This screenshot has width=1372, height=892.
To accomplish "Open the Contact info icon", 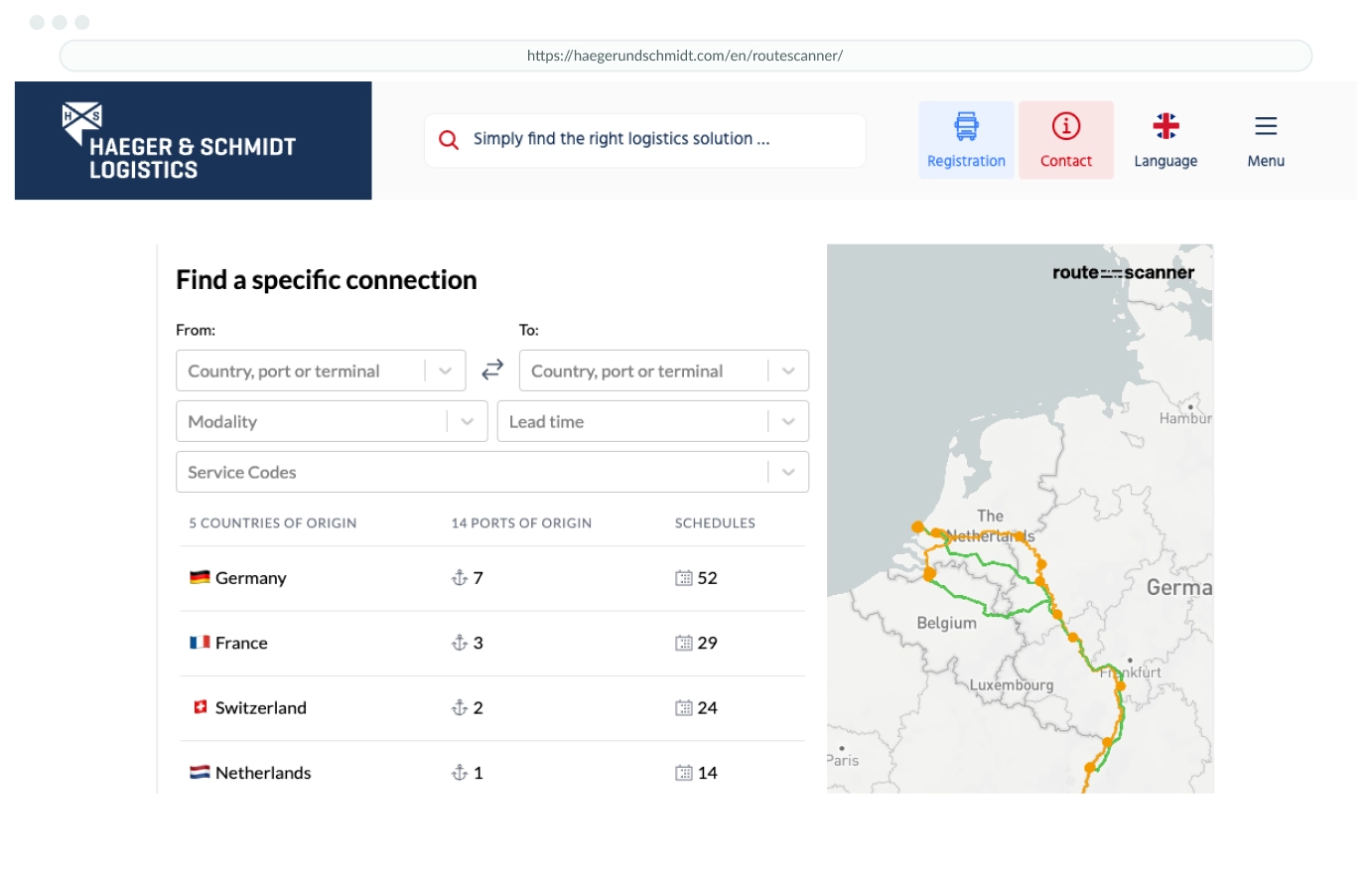I will click(x=1066, y=126).
